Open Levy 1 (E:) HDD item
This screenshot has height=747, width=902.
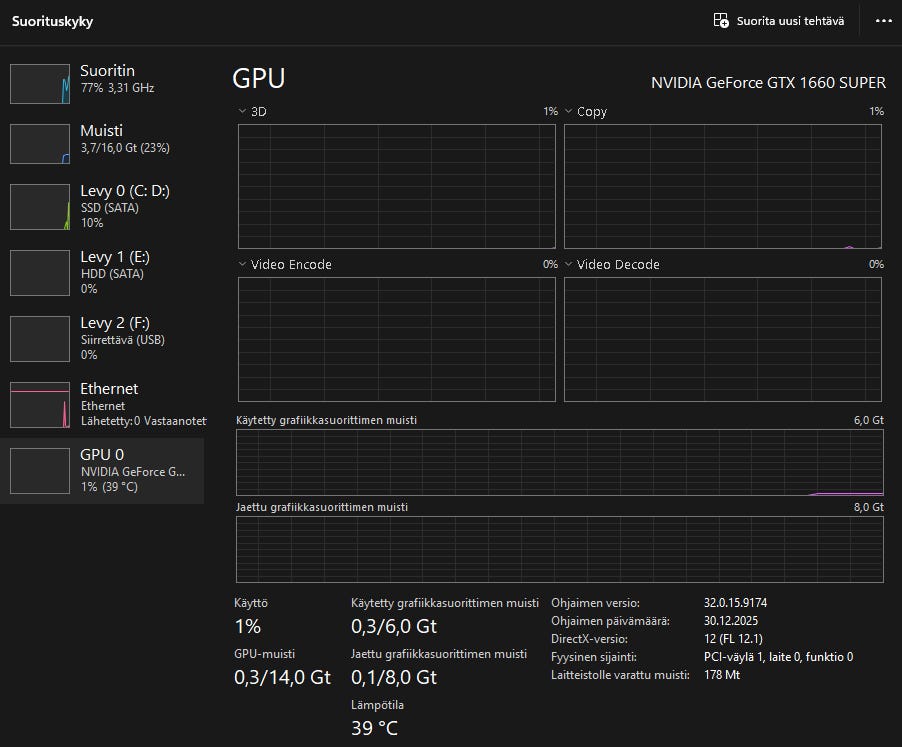click(112, 272)
